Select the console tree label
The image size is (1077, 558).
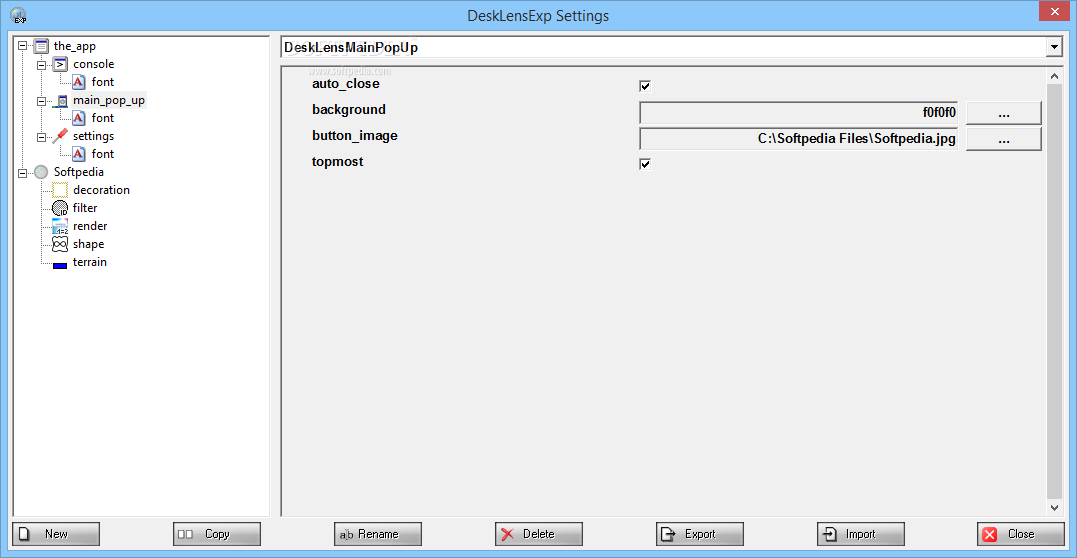93,64
